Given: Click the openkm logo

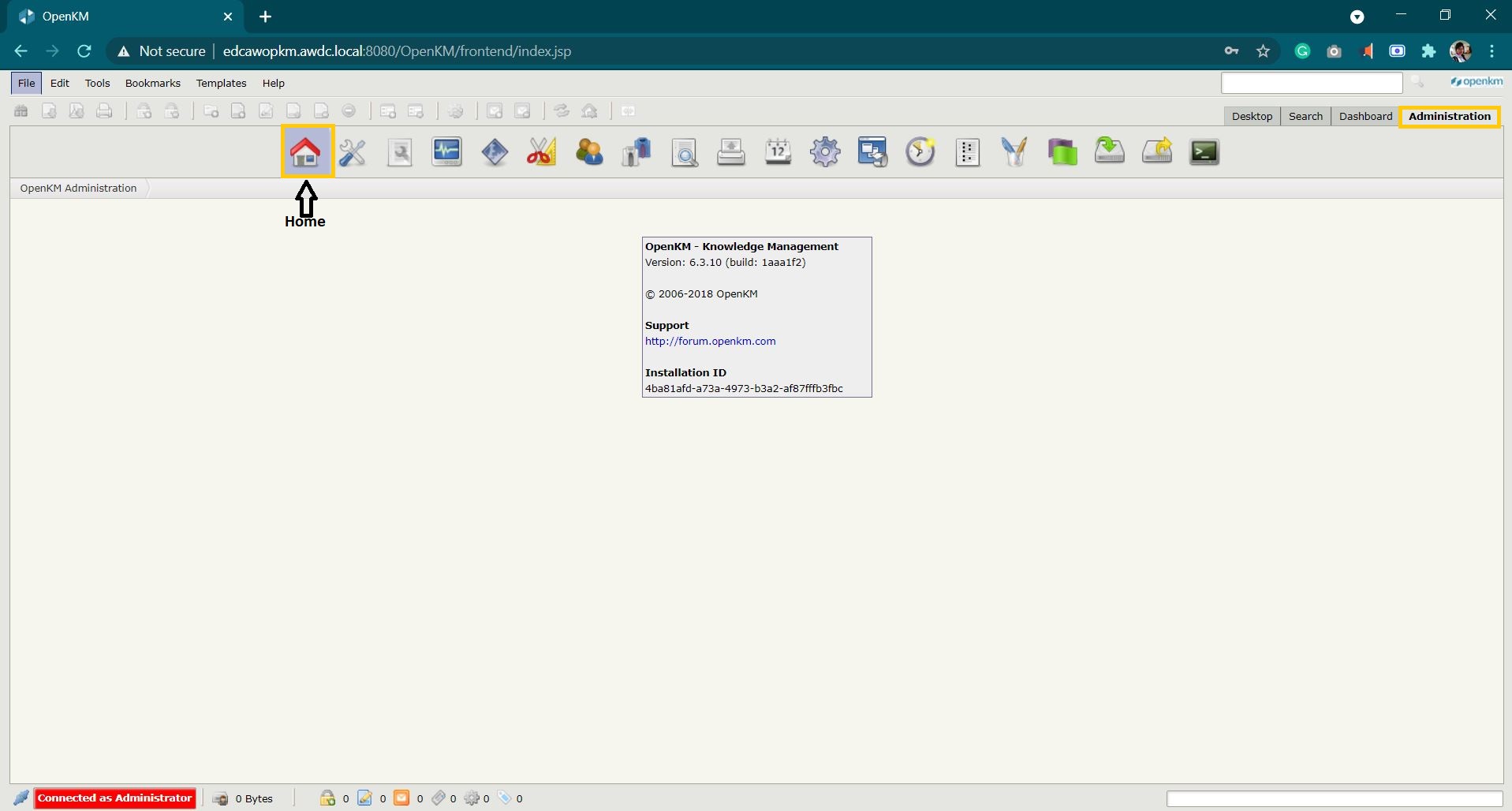Looking at the screenshot, I should point(1477,81).
